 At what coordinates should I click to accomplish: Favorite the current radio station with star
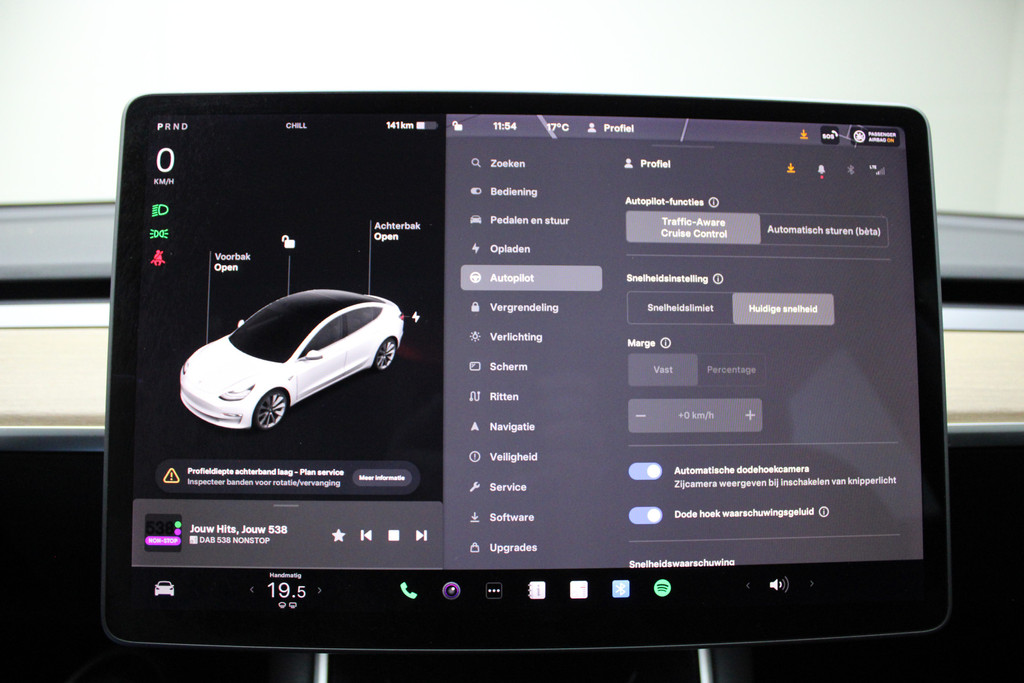click(338, 535)
